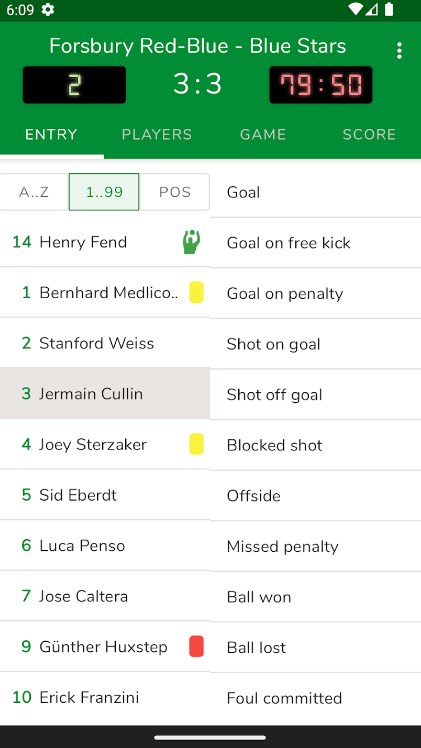421x748 pixels.
Task: Select player 2 Stanford Weiss
Action: [x=105, y=343]
